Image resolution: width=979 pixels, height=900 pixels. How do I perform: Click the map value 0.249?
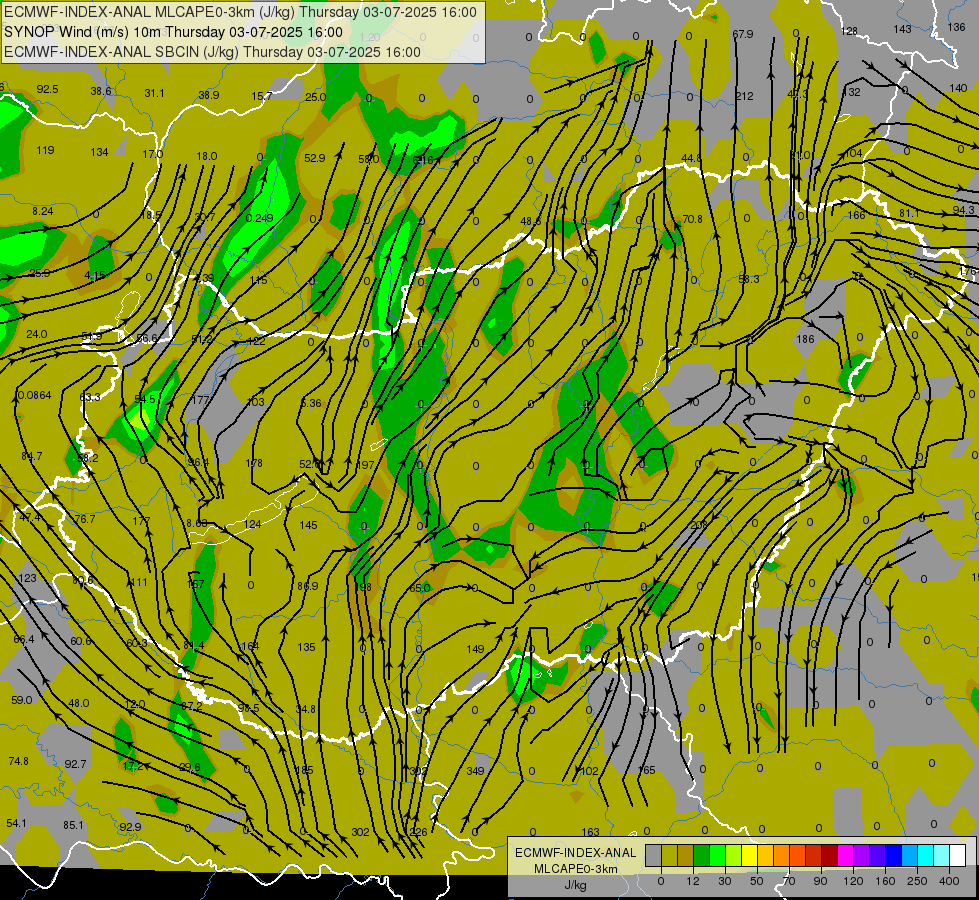tap(260, 218)
